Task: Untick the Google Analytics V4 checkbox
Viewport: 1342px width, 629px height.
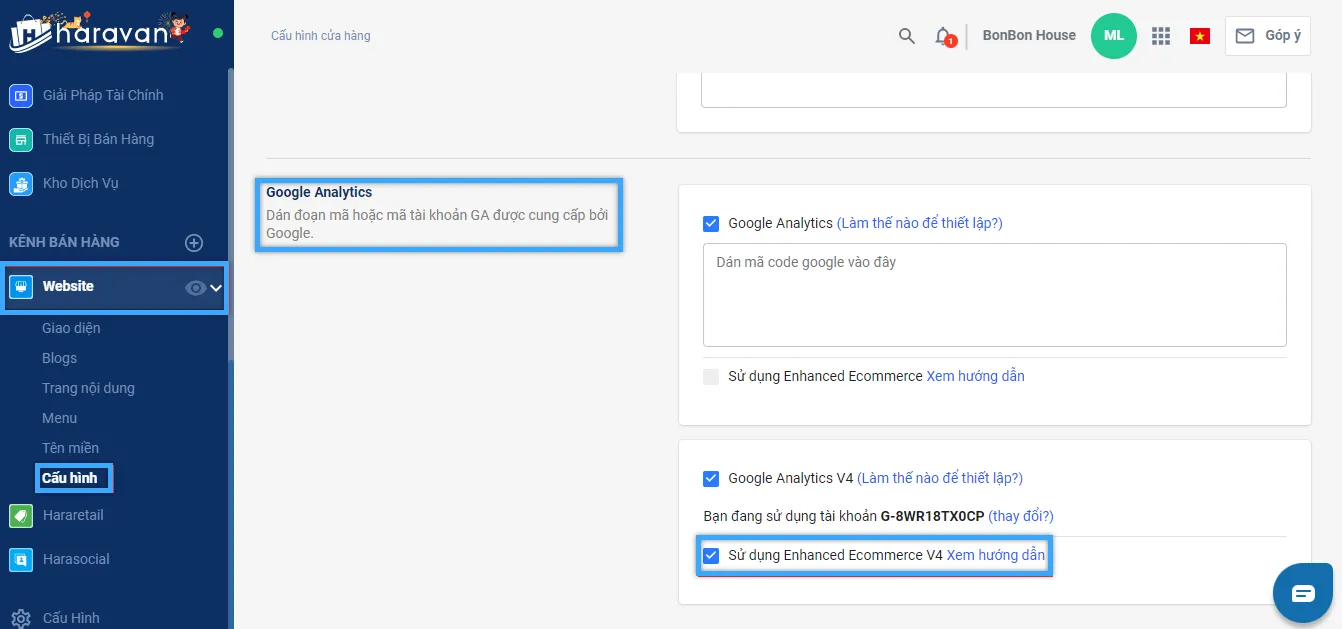Action: point(711,479)
